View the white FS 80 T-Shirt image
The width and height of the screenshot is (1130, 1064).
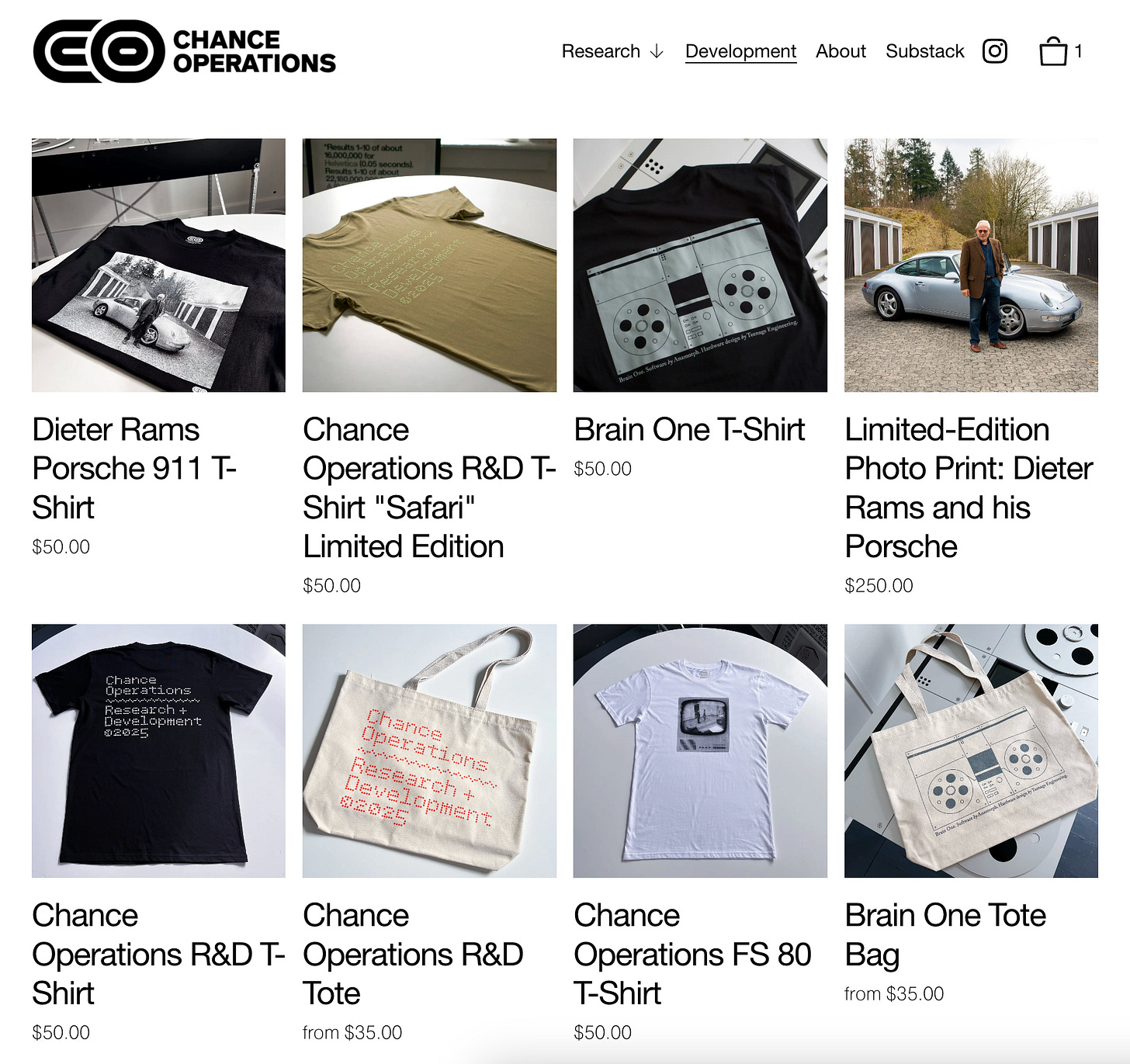click(700, 750)
